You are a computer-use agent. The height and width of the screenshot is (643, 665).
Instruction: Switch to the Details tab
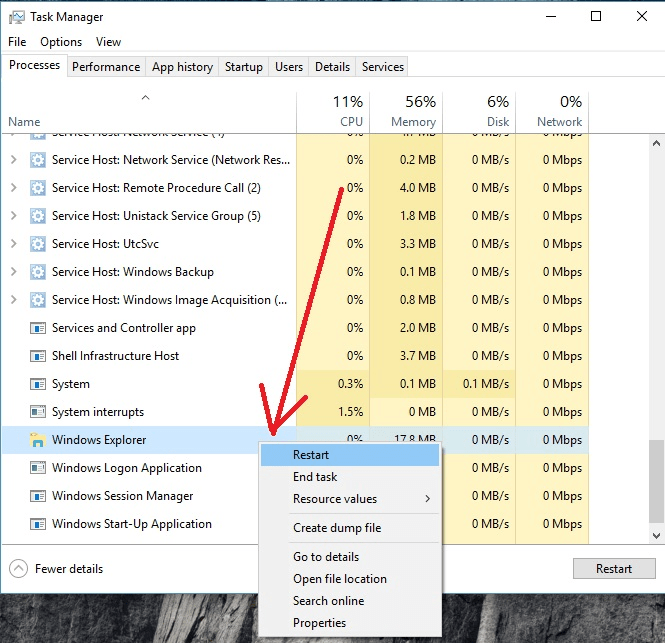pyautogui.click(x=332, y=67)
